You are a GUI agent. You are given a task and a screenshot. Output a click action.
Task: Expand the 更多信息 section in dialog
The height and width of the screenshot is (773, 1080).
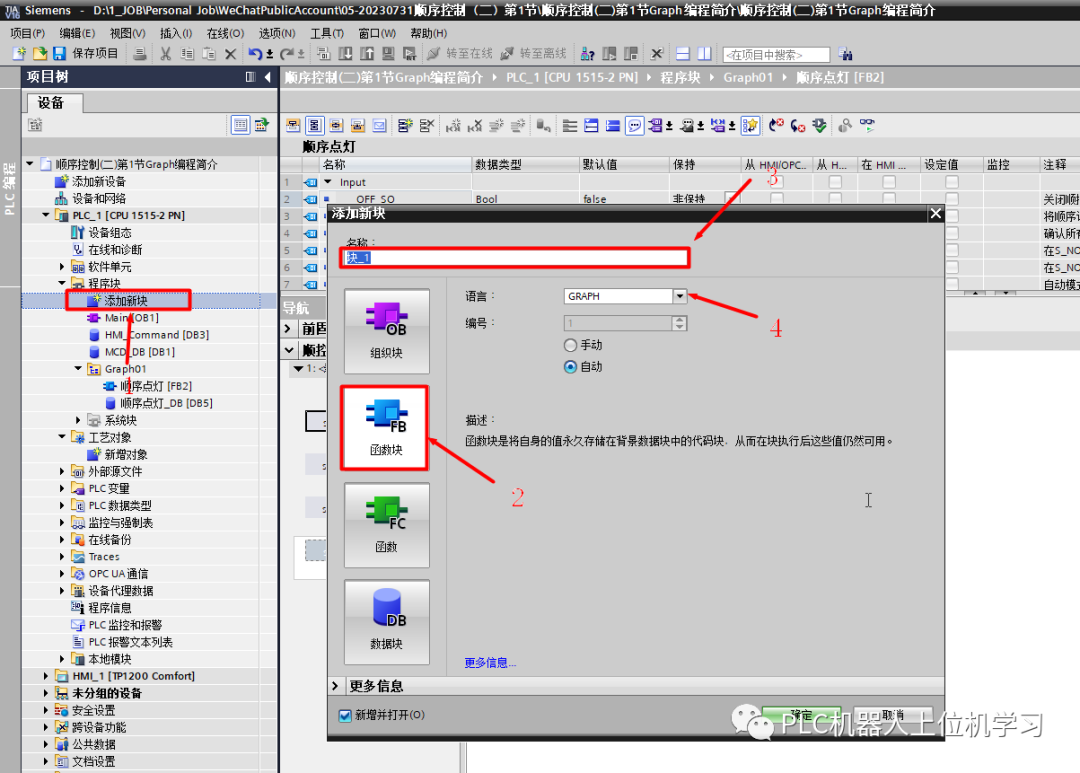click(x=335, y=686)
